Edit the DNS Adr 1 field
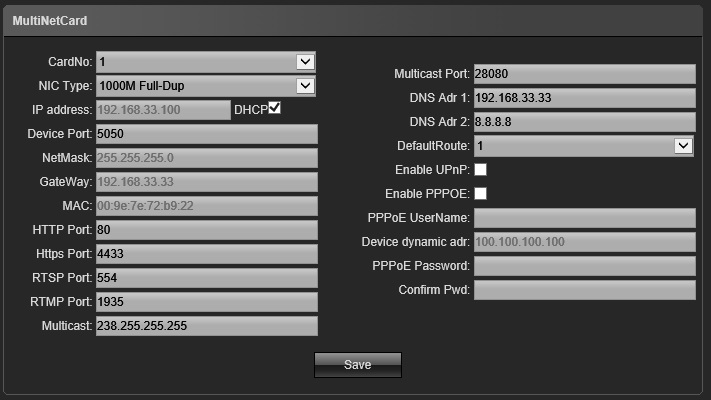 (x=585, y=98)
